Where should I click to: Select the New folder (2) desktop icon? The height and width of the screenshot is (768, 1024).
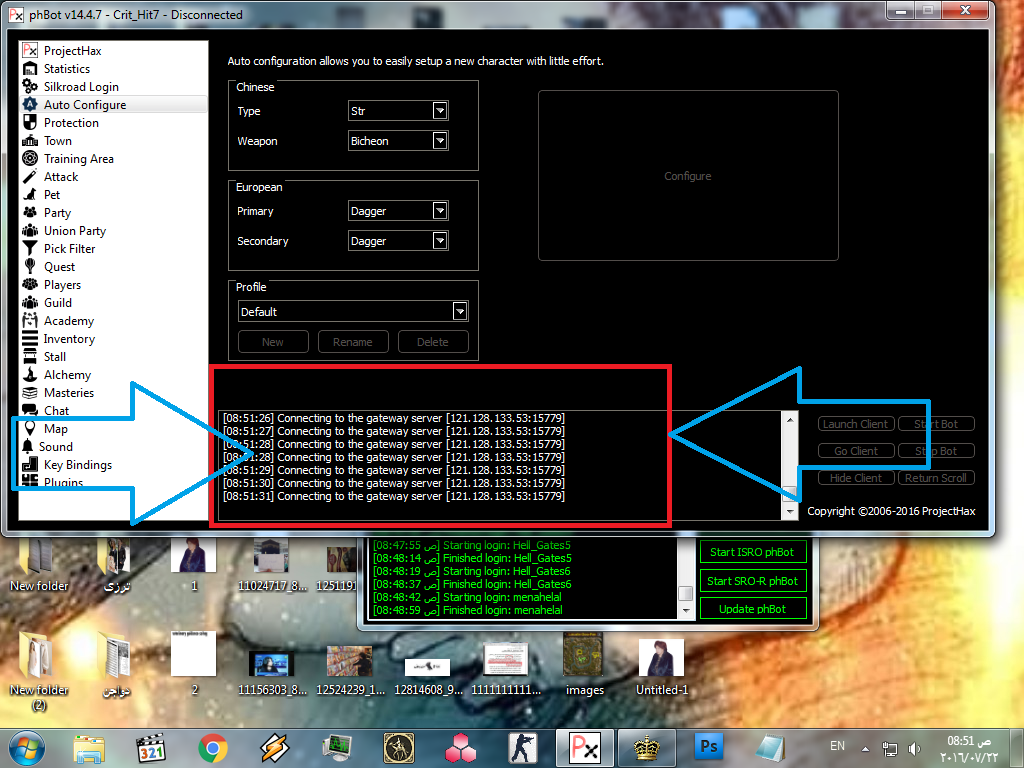click(39, 671)
